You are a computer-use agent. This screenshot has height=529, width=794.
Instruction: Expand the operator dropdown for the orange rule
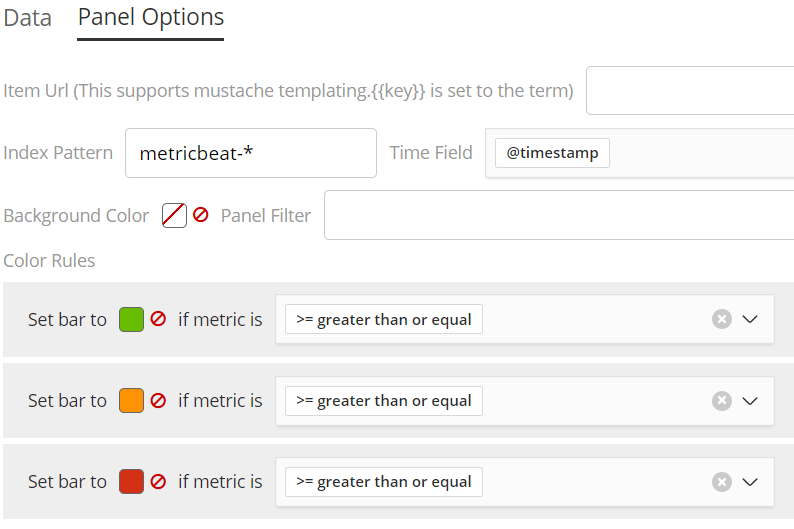click(751, 400)
